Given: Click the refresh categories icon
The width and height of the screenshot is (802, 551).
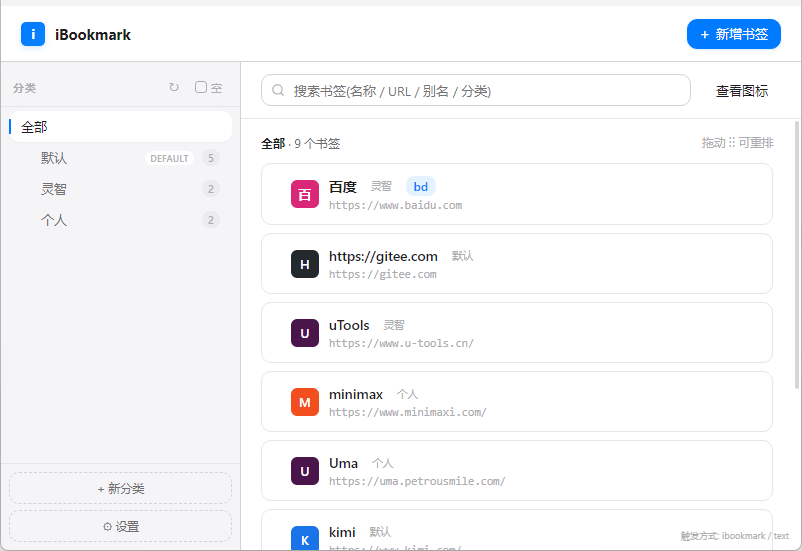Looking at the screenshot, I should click(174, 87).
